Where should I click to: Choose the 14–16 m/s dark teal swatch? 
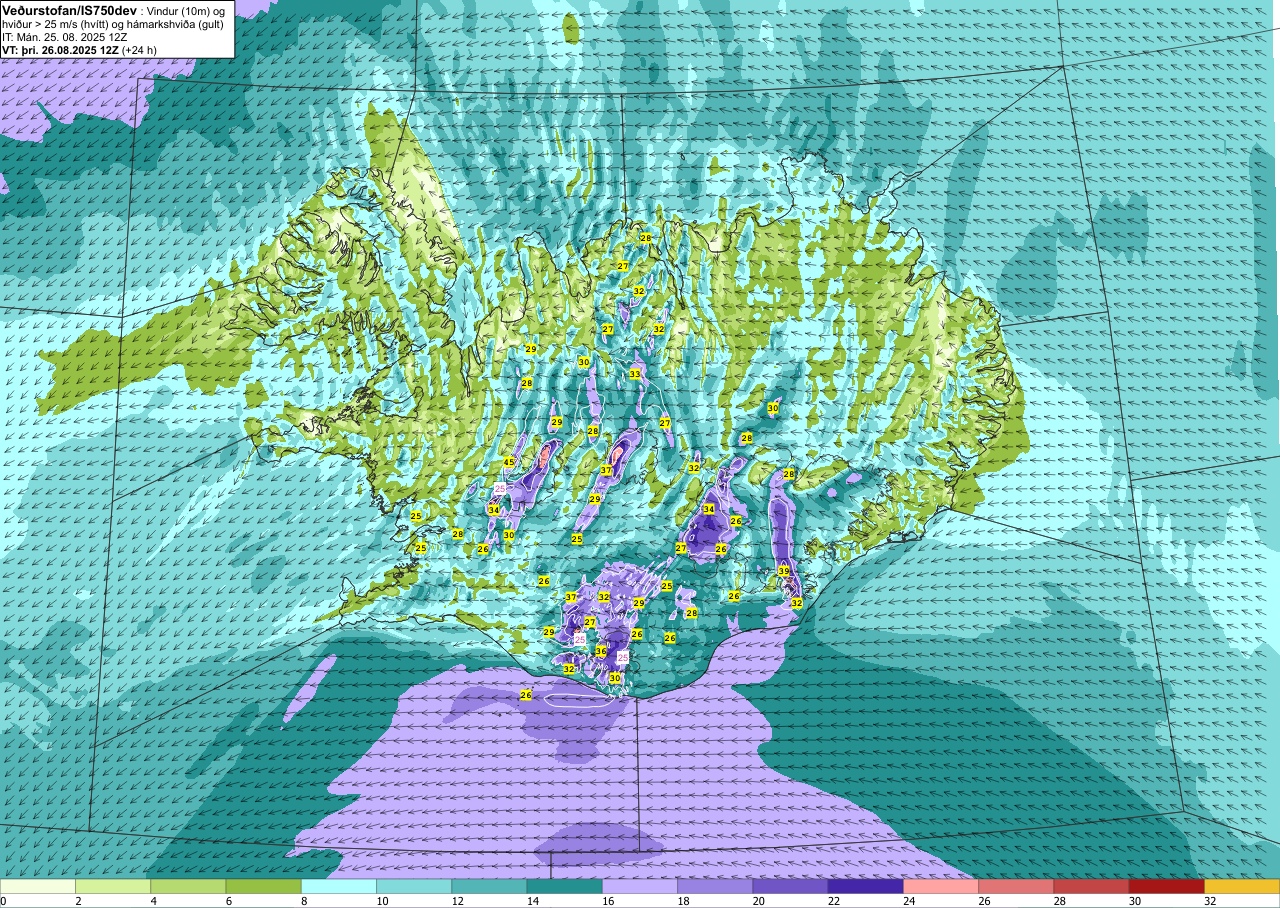[564, 886]
